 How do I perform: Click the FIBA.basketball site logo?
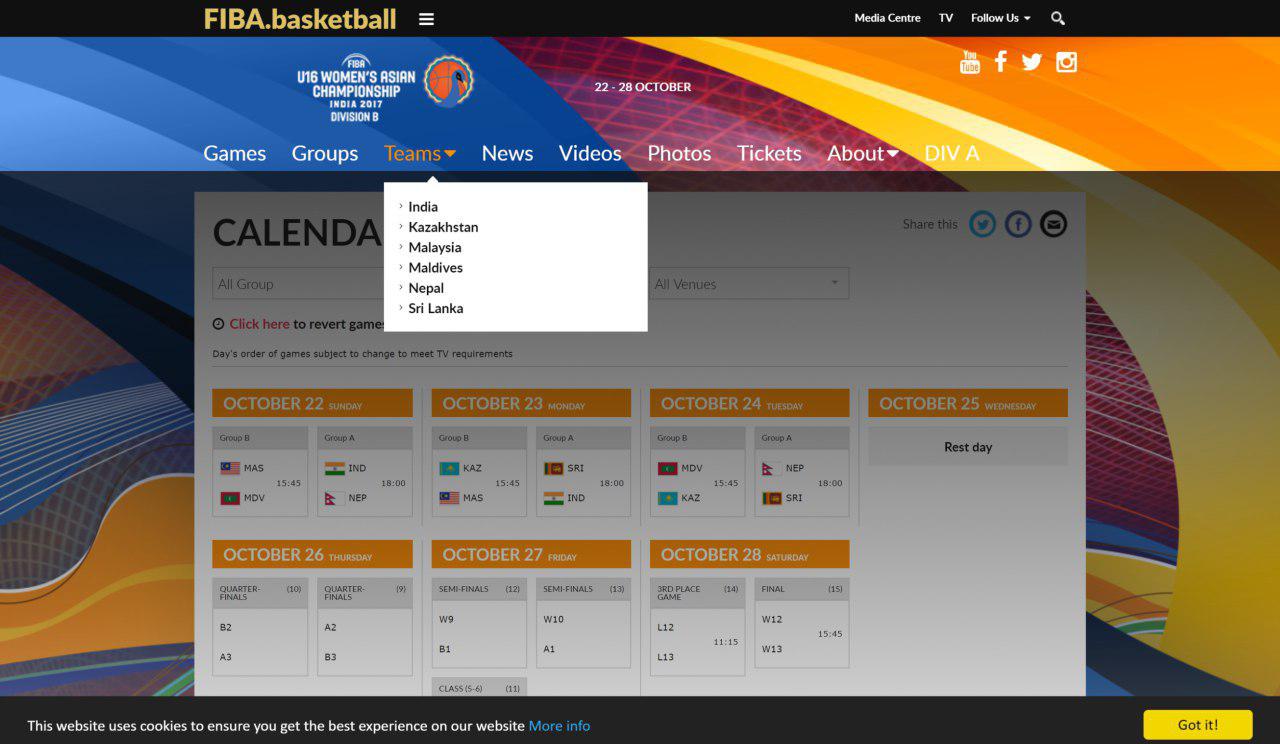click(300, 19)
